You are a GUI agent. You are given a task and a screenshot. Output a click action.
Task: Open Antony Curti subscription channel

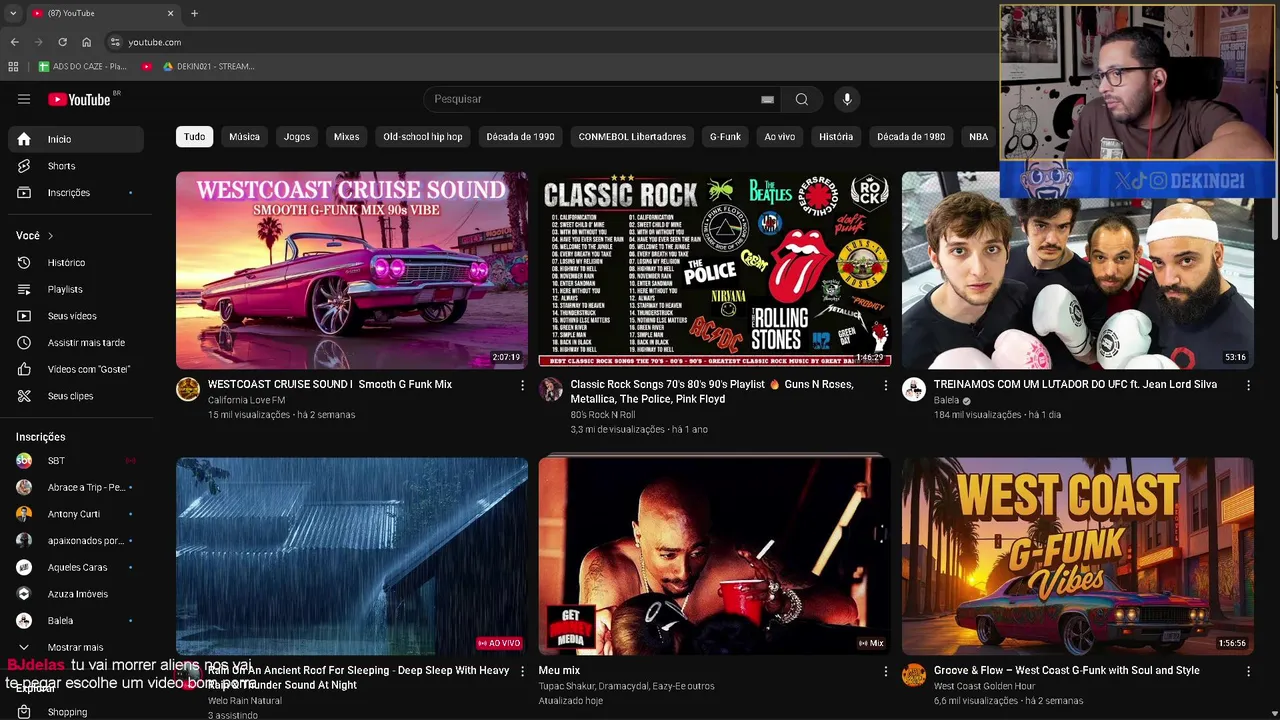tap(76, 514)
